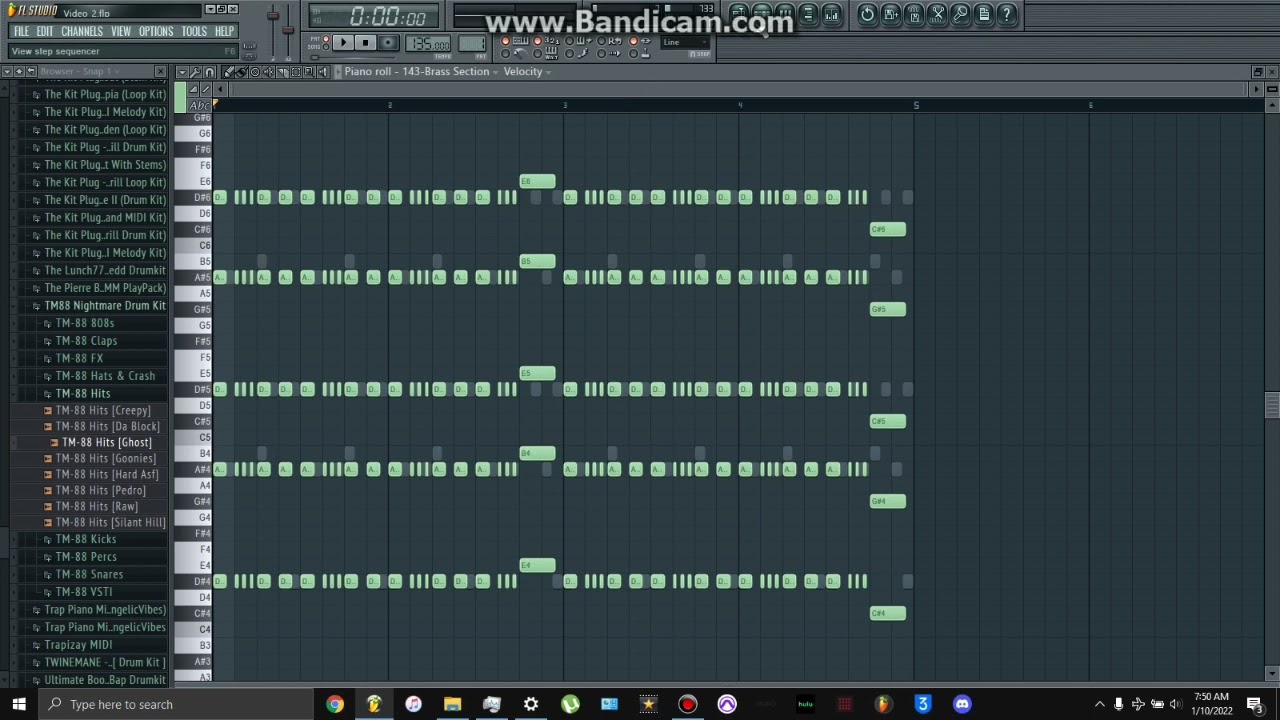
Task: Open the Browser Snap 1 dropdown
Action: 78,71
